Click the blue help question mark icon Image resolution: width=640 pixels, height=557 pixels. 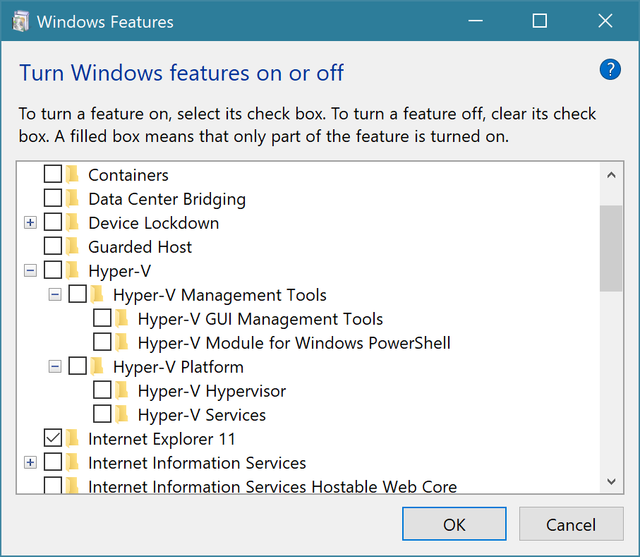tap(610, 70)
